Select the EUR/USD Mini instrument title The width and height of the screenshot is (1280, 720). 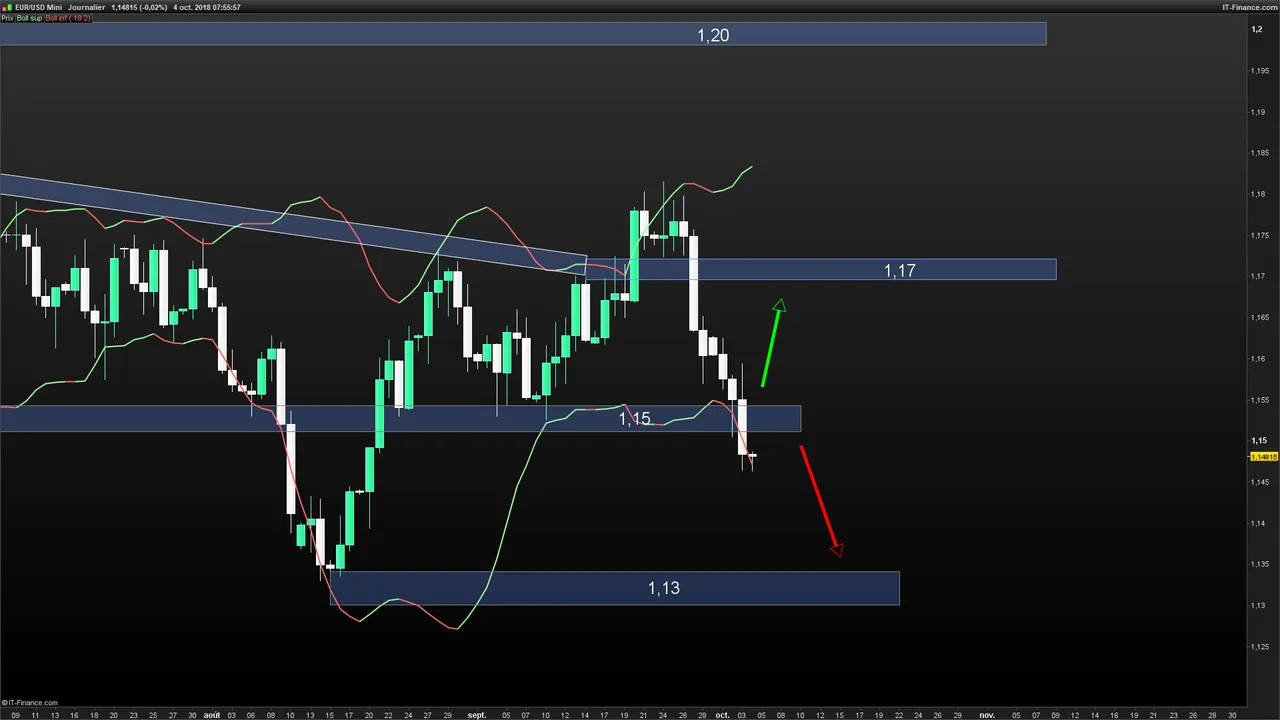39,7
